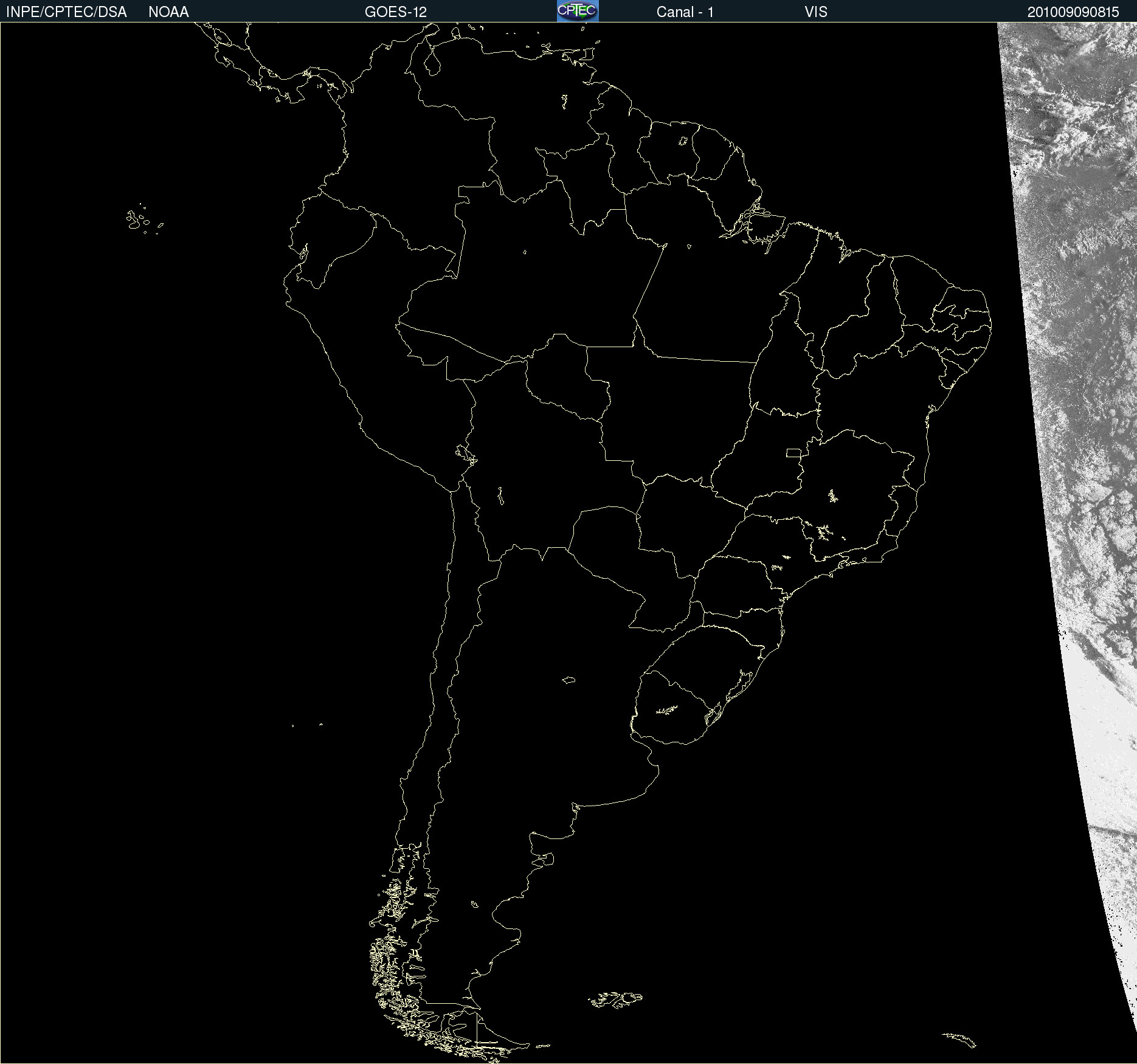The width and height of the screenshot is (1137, 1064).
Task: Select the 201009090815 timestamp
Action: [1073, 12]
